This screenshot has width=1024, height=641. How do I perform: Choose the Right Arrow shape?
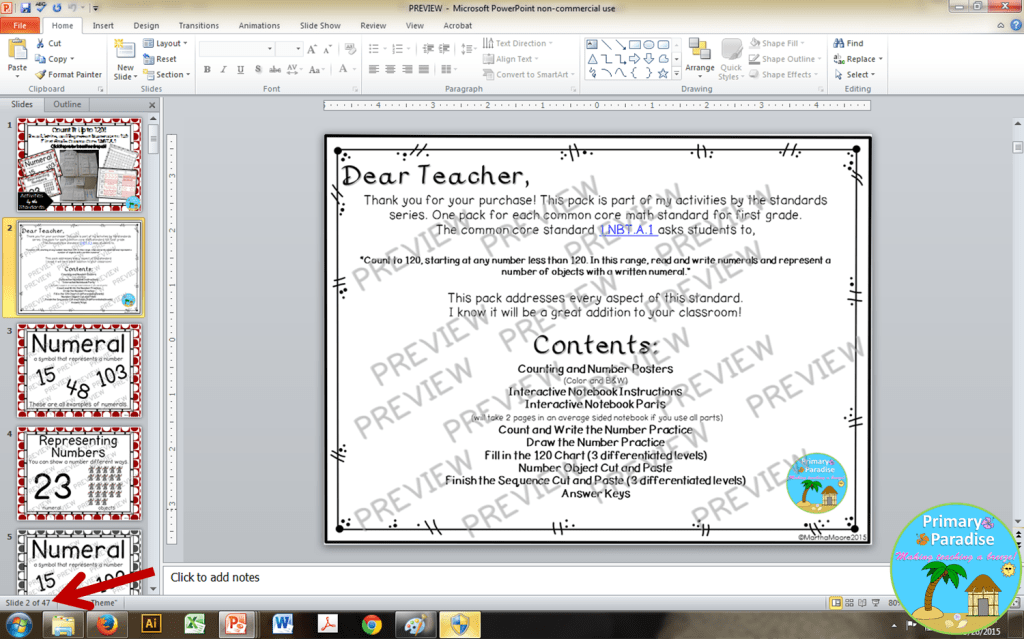coord(635,59)
